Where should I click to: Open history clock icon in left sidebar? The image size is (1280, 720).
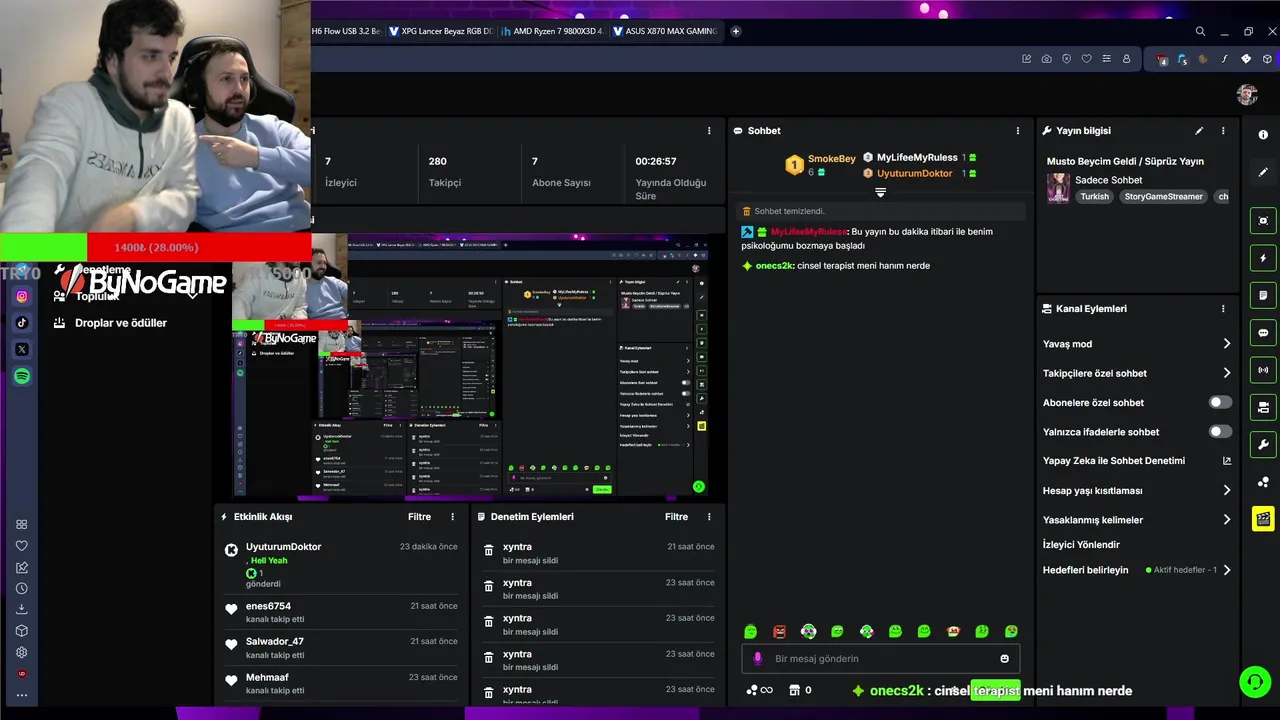point(22,588)
